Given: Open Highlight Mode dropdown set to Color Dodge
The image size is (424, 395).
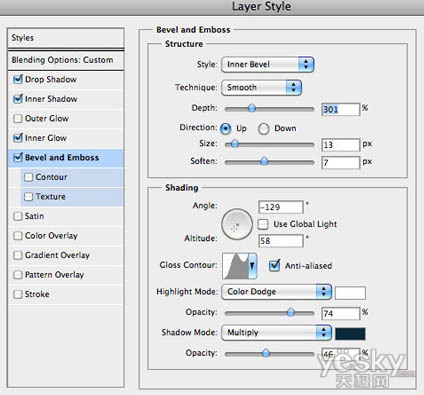Looking at the screenshot, I should (x=276, y=292).
